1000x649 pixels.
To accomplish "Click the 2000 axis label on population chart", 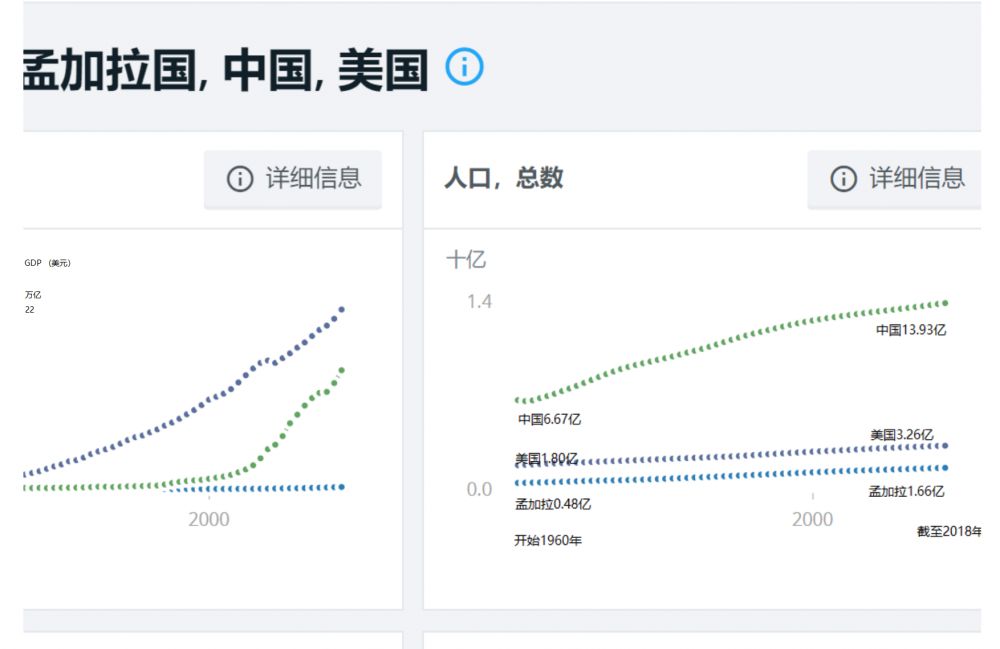I will (x=812, y=519).
